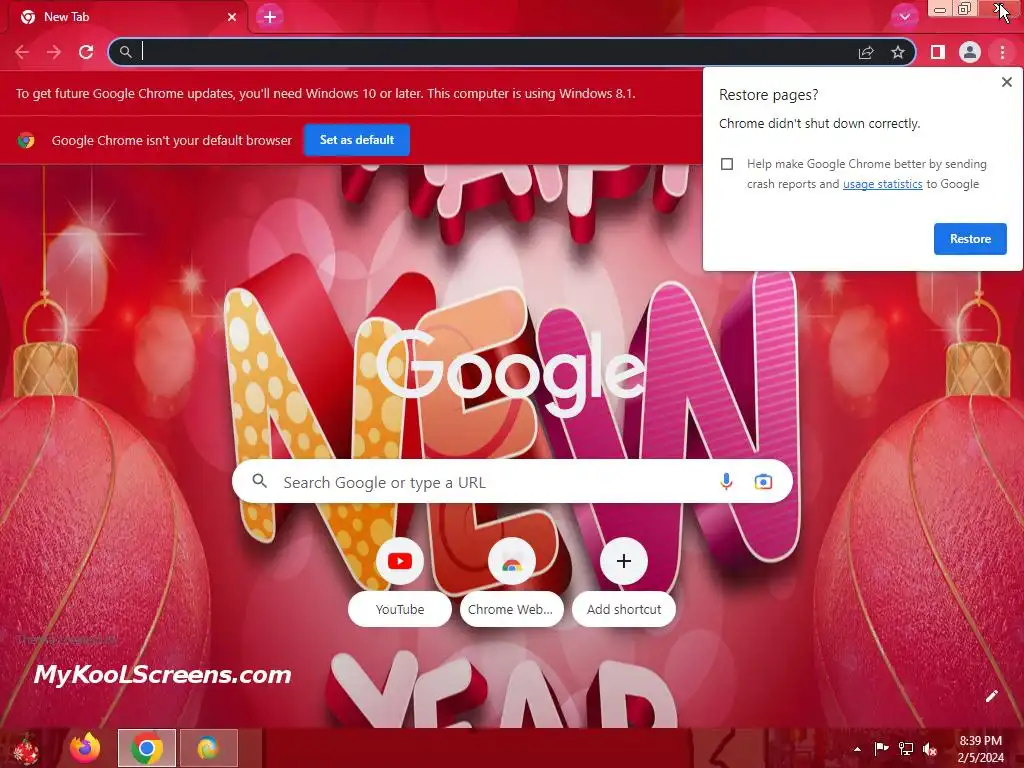Viewport: 1024px width, 768px height.
Task: Expand the tab search dropdown
Action: (x=904, y=17)
